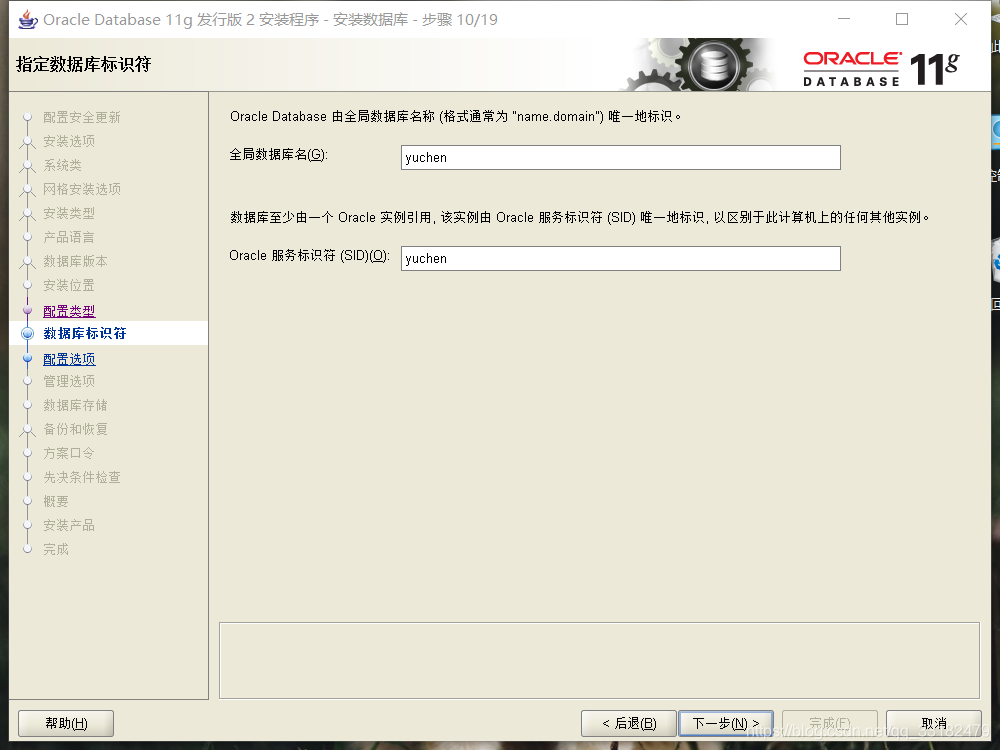Click the Oracle Database 11g logo
The width and height of the screenshot is (1000, 750).
point(881,69)
